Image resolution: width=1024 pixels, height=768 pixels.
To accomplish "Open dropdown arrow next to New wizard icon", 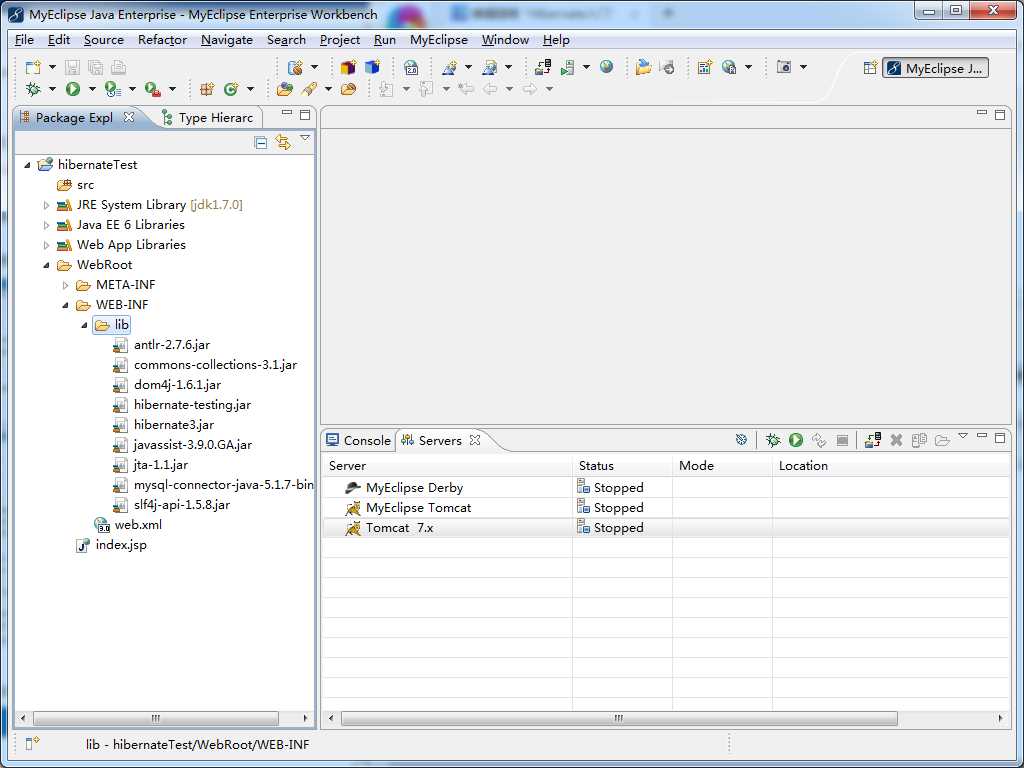I will (52, 67).
